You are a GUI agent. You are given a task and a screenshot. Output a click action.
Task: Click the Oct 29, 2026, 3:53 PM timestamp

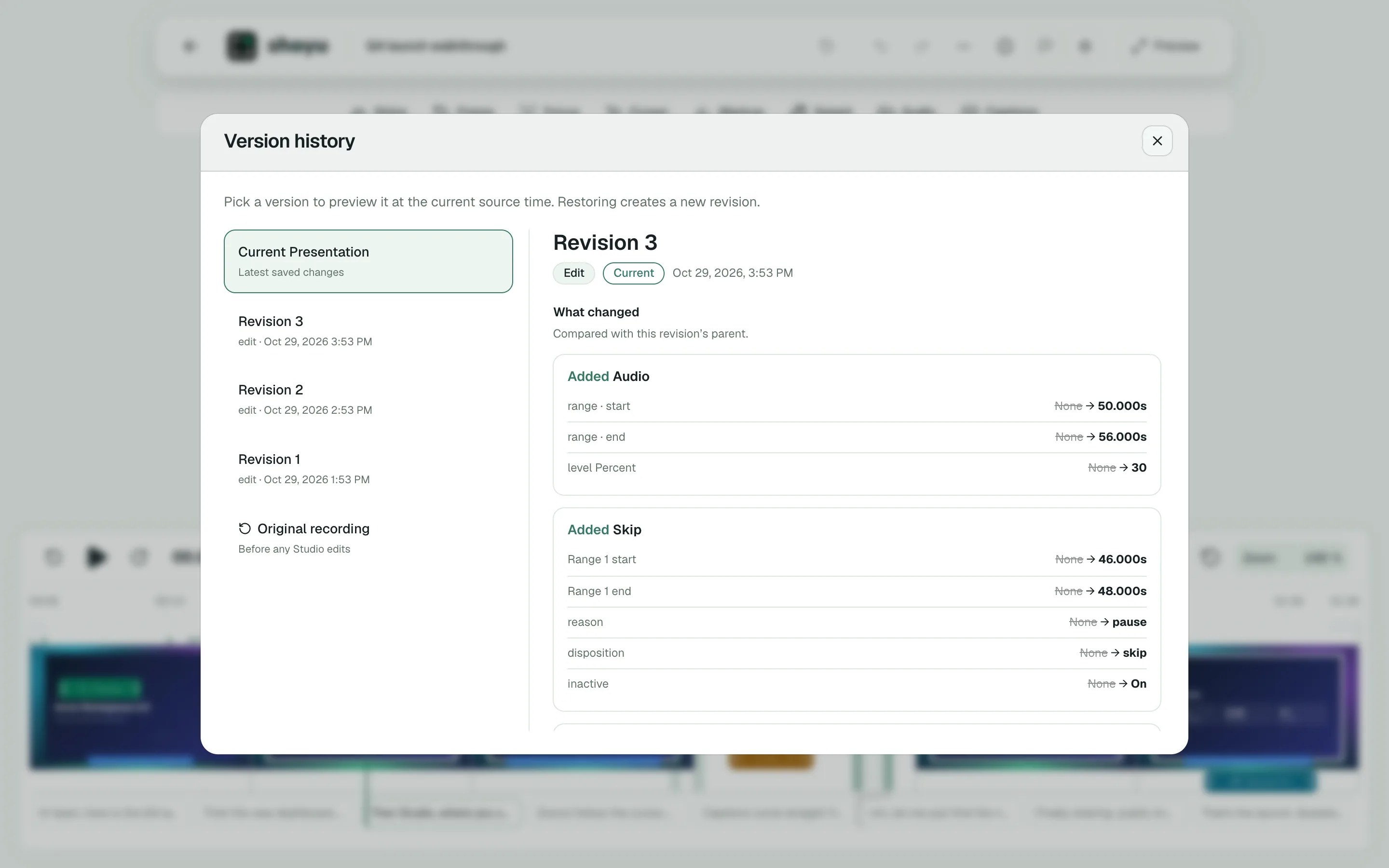733,272
